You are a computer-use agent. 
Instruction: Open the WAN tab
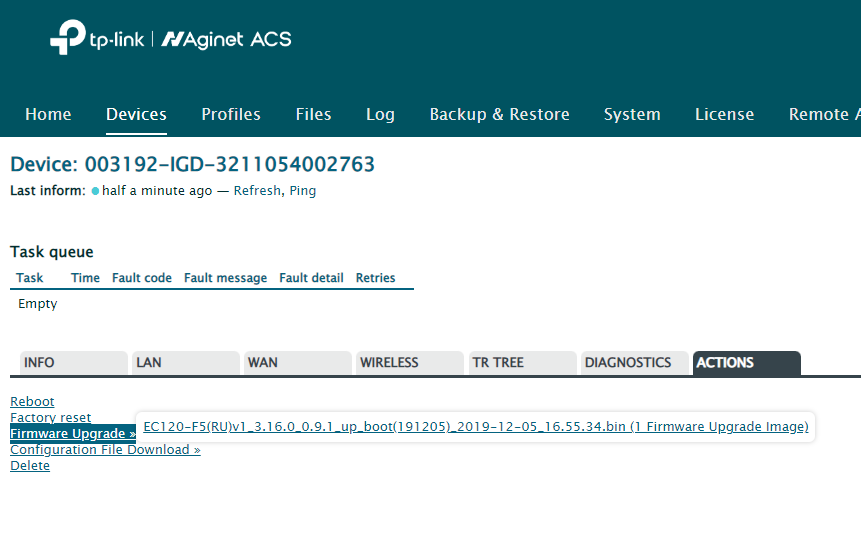point(295,363)
